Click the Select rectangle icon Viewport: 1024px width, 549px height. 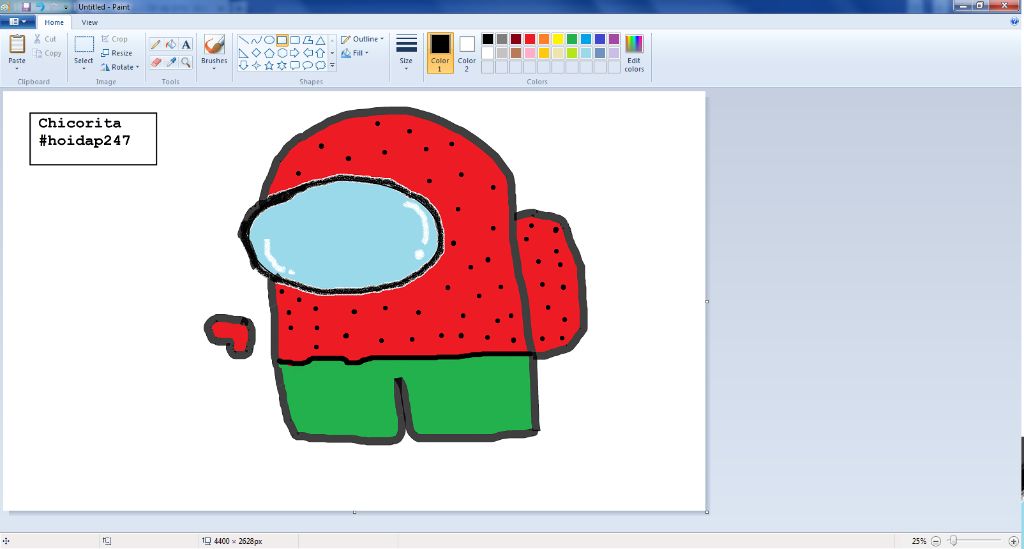tap(84, 44)
